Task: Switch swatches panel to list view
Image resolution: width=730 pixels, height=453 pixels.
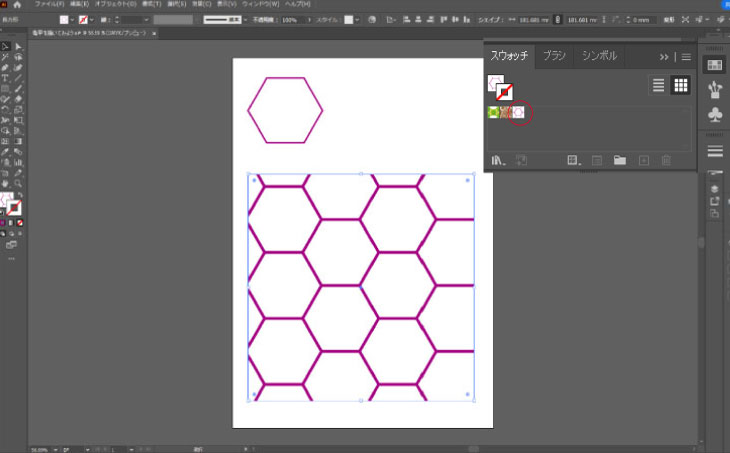Action: pyautogui.click(x=658, y=85)
